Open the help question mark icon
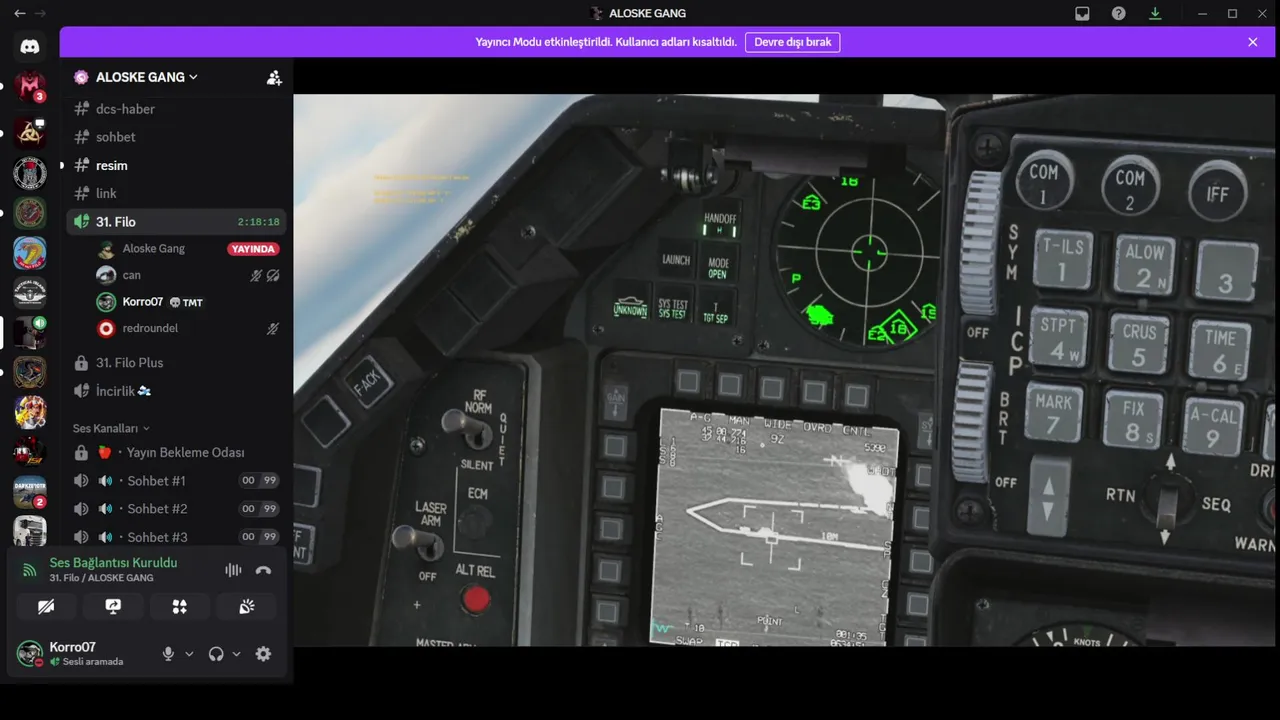 1118,13
